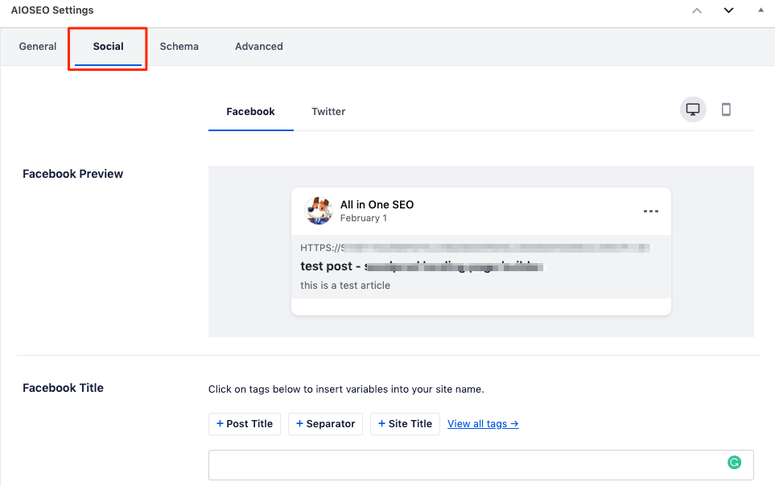The width and height of the screenshot is (775, 486).
Task: Switch to desktop preview icon
Action: pyautogui.click(x=693, y=109)
